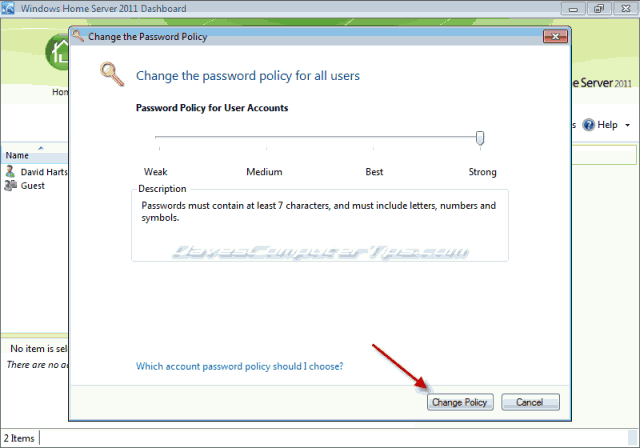Click 'Password Policy for User Accounts' heading
Image resolution: width=640 pixels, height=448 pixels.
[212, 108]
